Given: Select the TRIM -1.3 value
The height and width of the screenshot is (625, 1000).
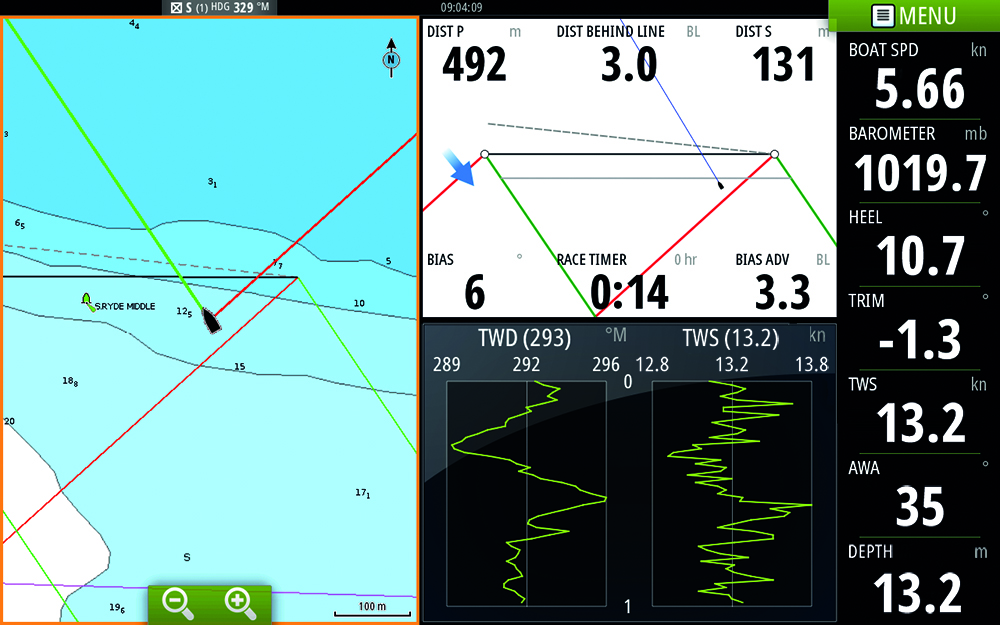Looking at the screenshot, I should [x=919, y=340].
